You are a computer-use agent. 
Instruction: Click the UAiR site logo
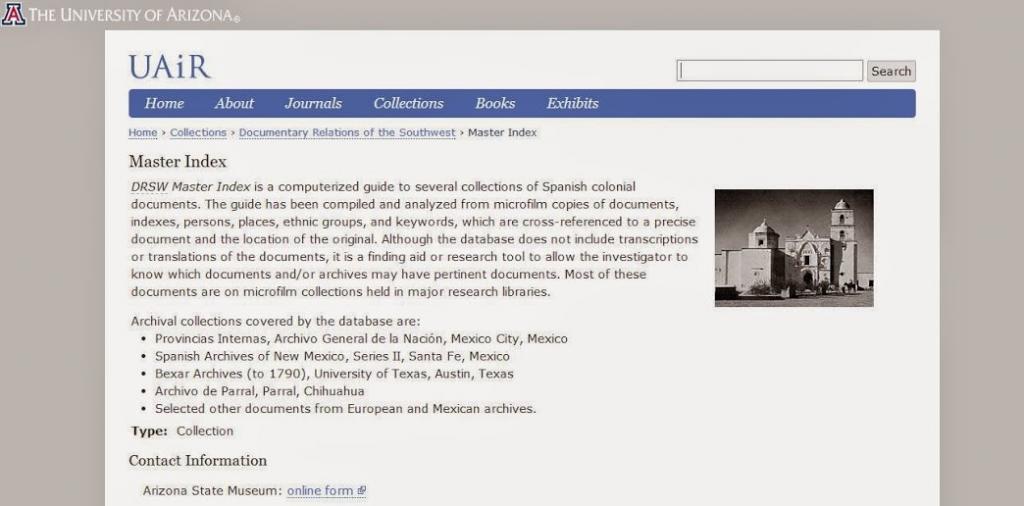pos(170,67)
